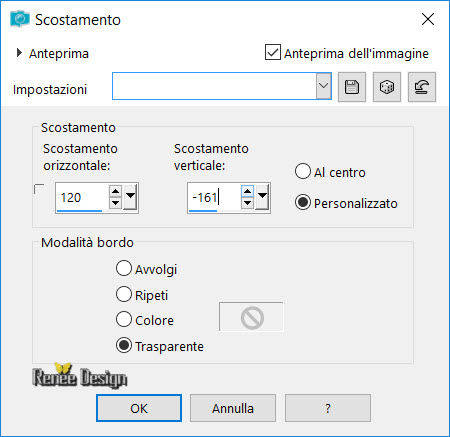Screen dimensions: 450x437
Task: Click the Scostamento app icon in title bar
Action: pos(20,19)
